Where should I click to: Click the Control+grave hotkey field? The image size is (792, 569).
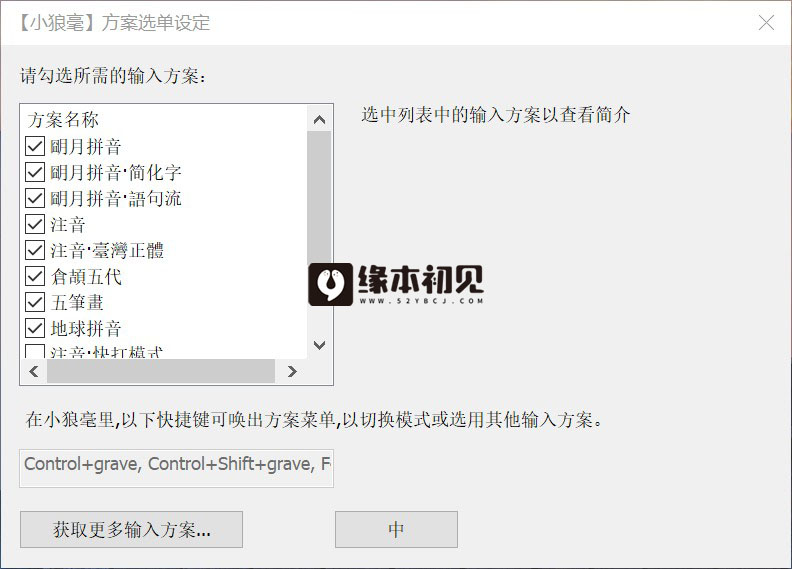click(176, 469)
